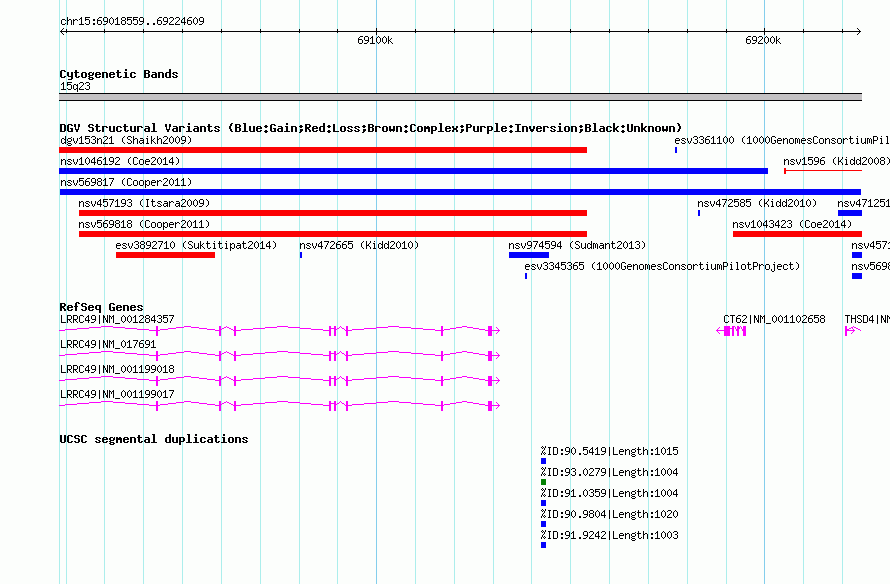890x584 pixels.
Task: Click the 15q23 cytogenetic band bar
Action: [x=460, y=97]
